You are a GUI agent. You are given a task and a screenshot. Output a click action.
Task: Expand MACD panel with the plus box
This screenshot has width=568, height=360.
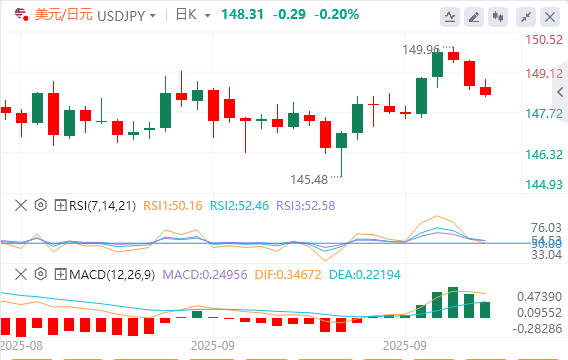click(x=60, y=274)
